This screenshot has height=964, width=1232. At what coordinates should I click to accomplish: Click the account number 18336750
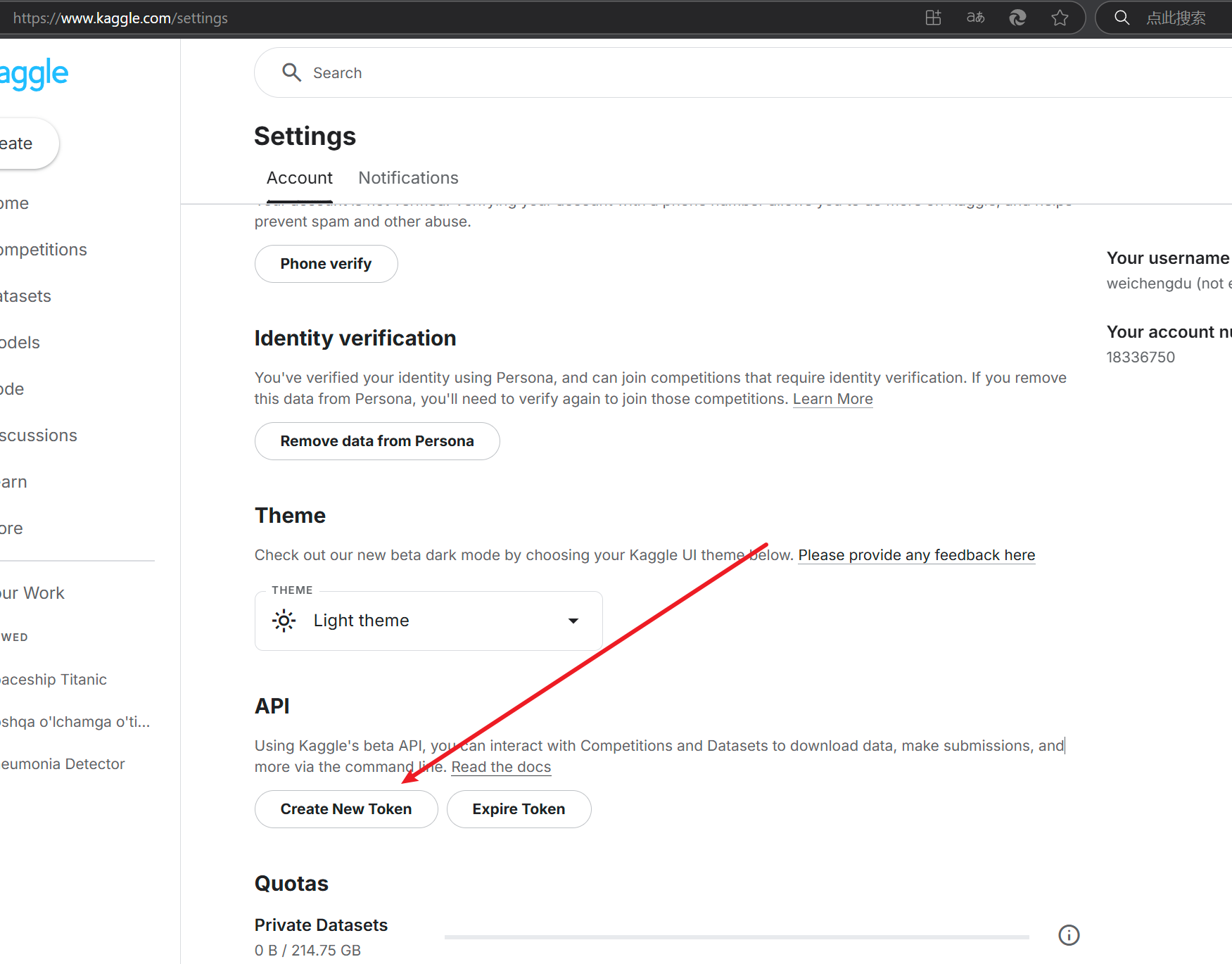1141,357
